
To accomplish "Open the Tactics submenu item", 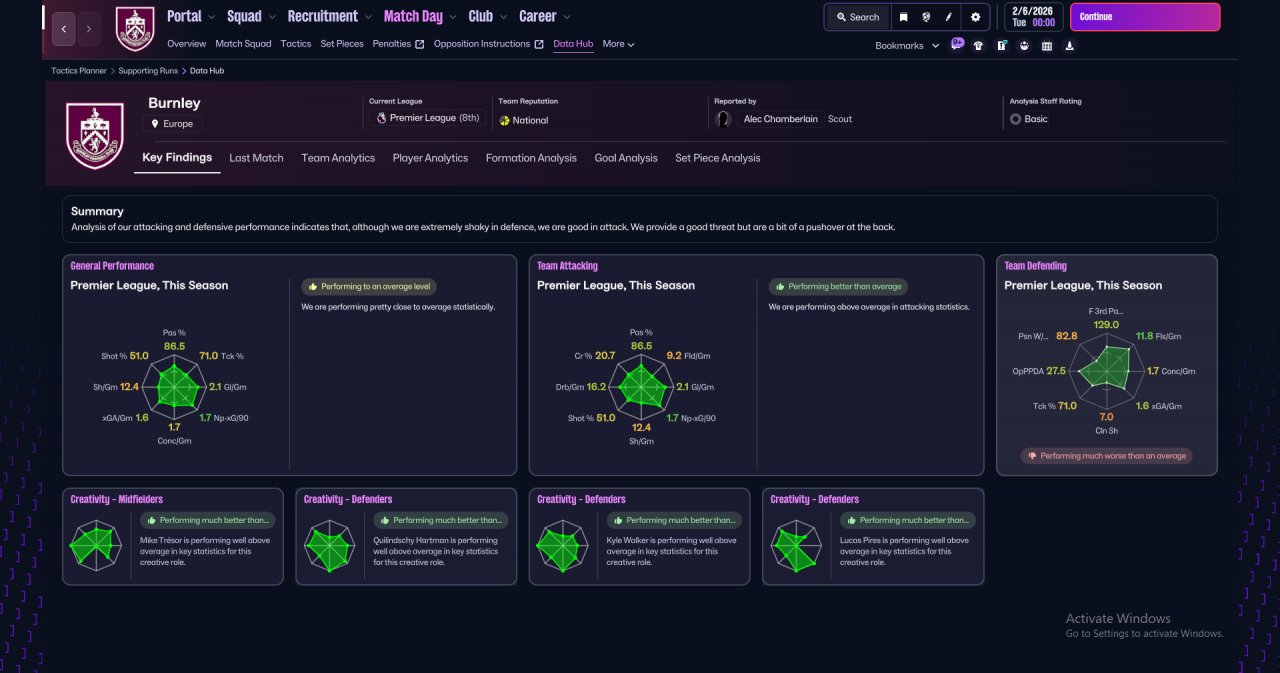I will pos(296,44).
